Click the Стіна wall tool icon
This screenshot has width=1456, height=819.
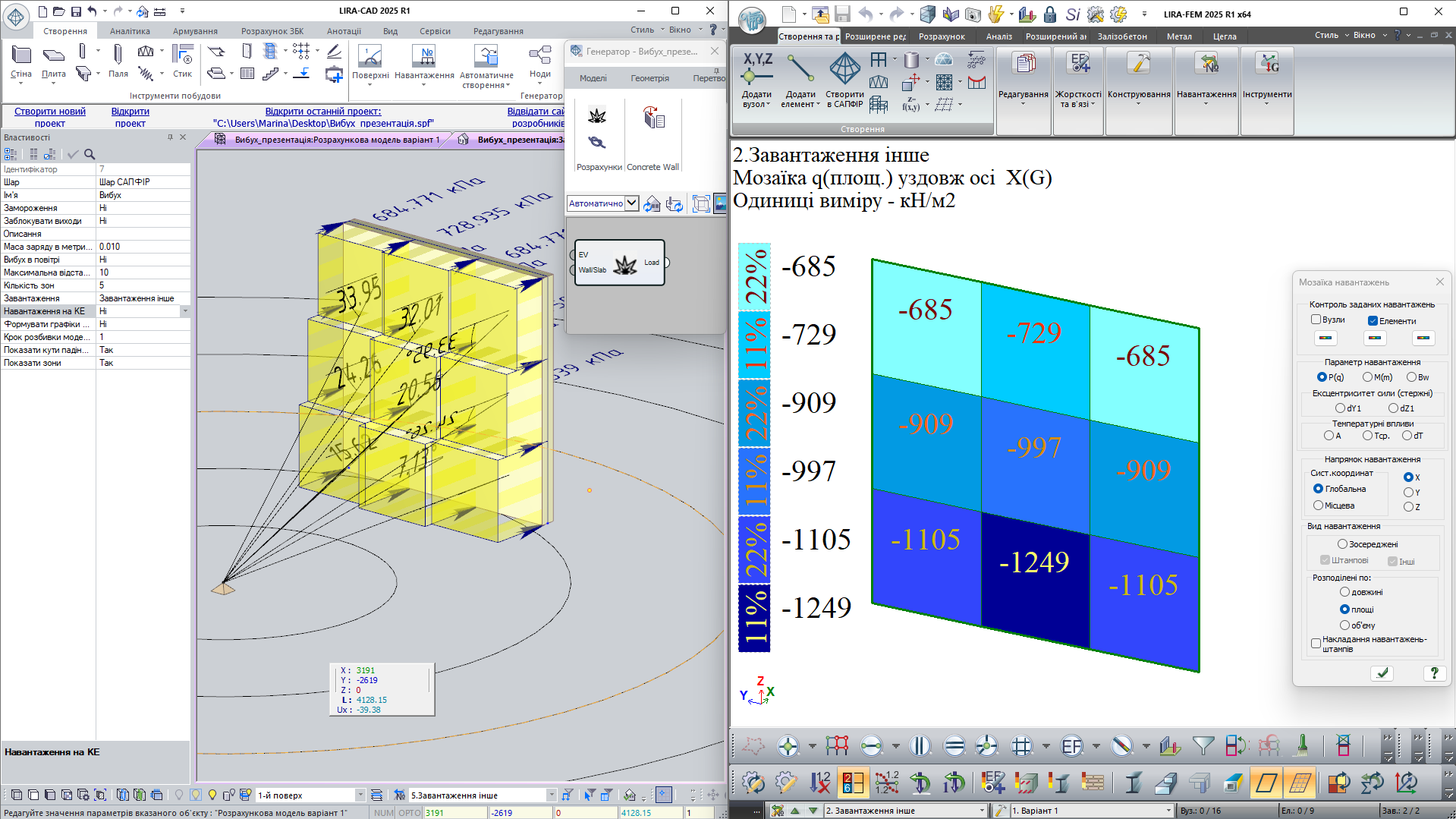point(21,56)
